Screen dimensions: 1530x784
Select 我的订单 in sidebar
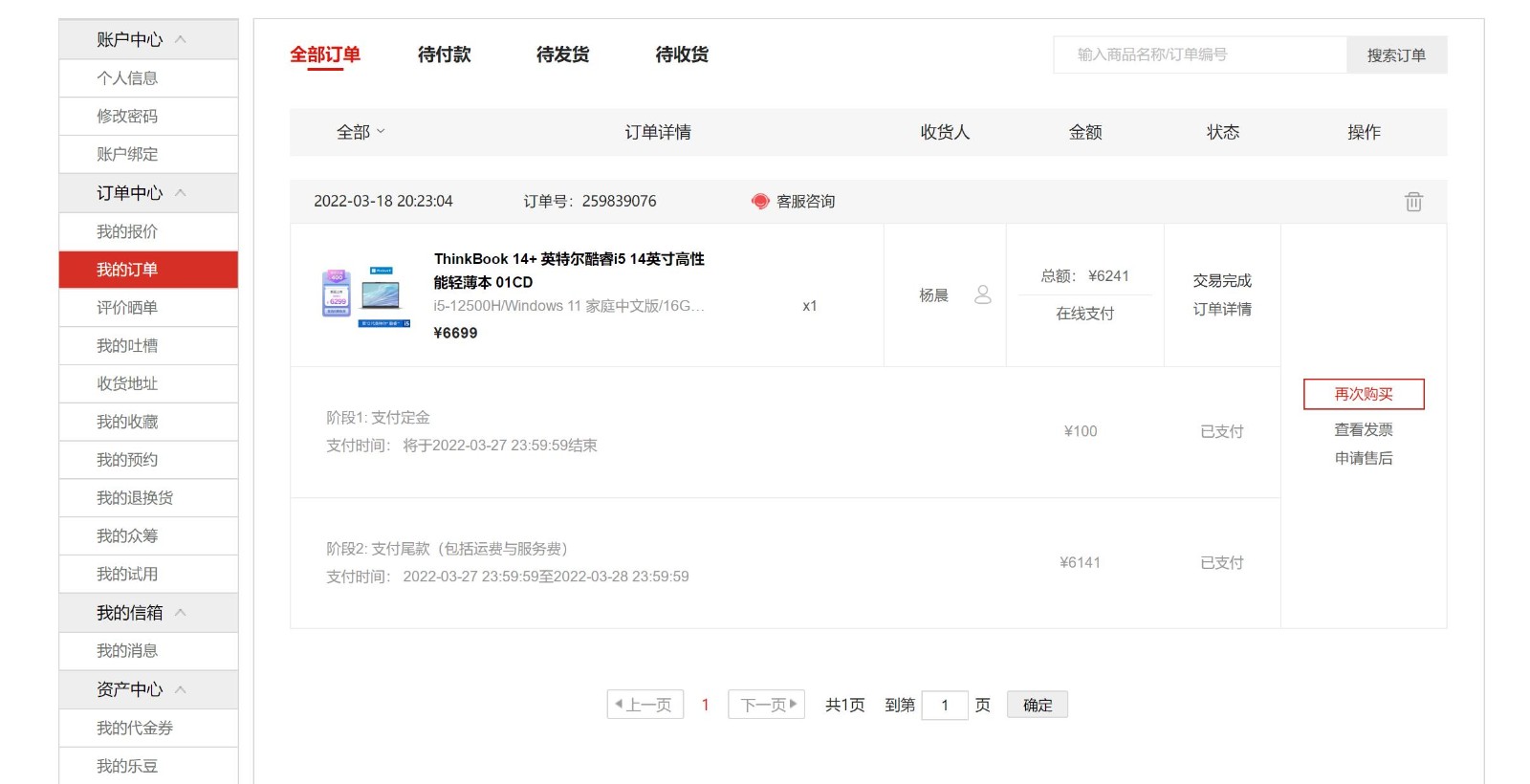[x=148, y=270]
